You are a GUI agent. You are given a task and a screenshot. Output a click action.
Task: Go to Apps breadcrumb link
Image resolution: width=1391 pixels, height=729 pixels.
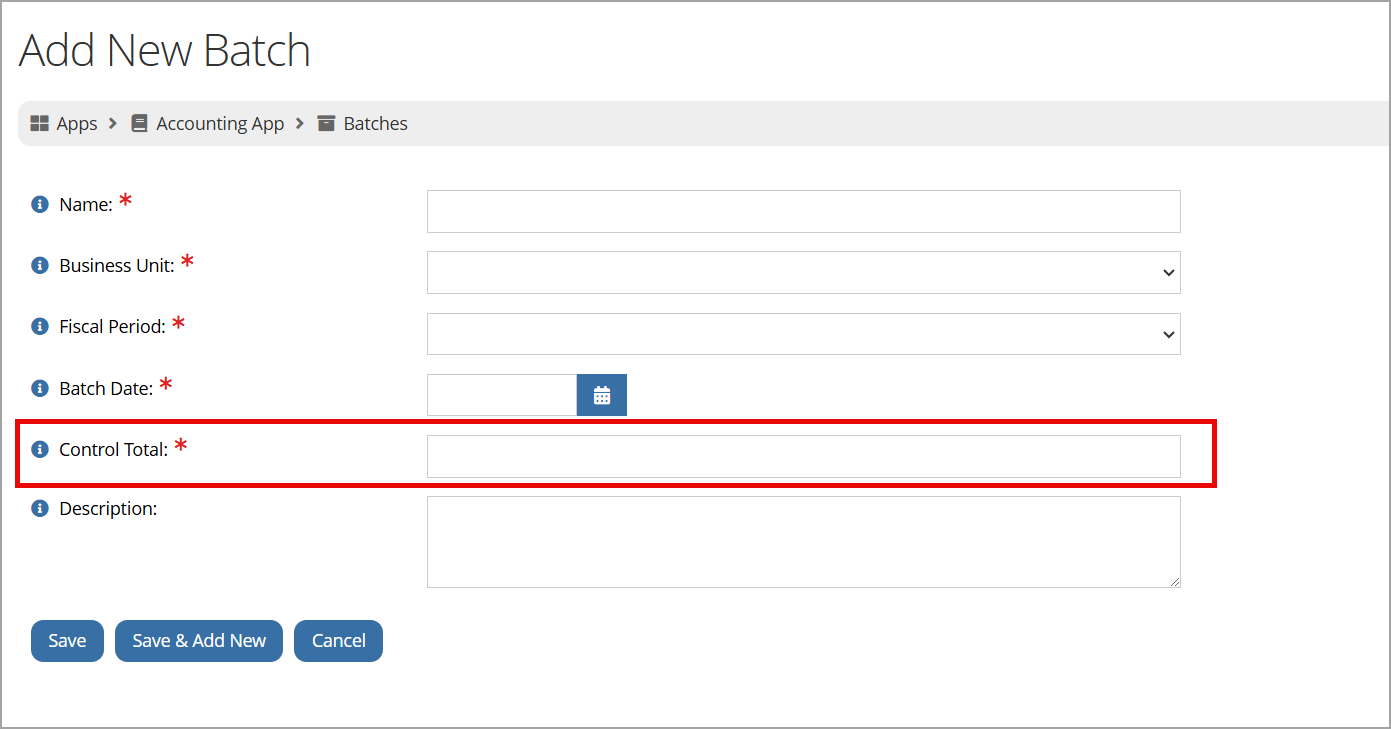pos(77,124)
